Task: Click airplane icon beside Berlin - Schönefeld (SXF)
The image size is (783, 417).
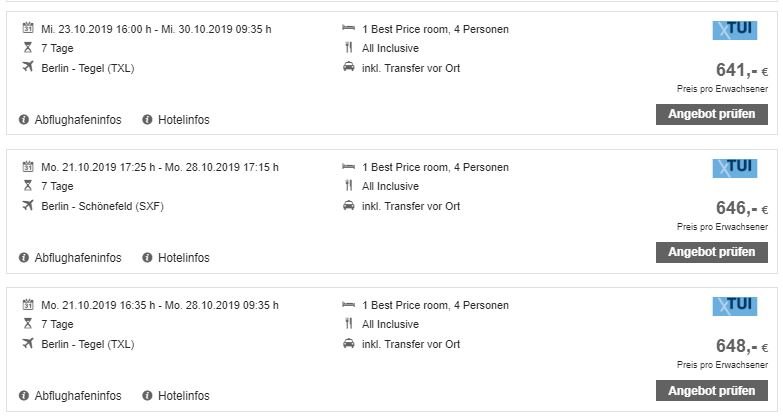Action: tap(28, 205)
